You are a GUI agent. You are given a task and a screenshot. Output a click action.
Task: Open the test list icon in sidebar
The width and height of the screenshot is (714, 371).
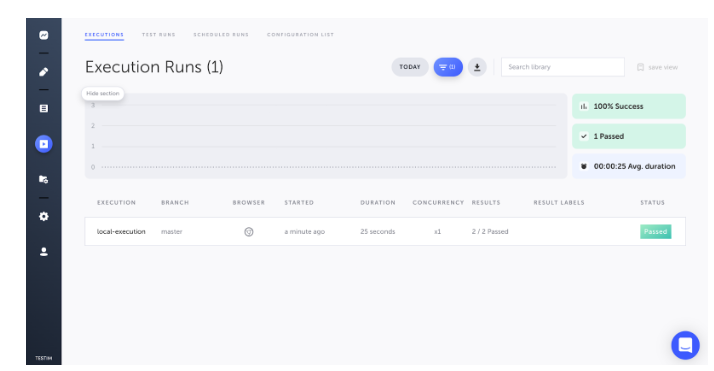[x=44, y=108]
